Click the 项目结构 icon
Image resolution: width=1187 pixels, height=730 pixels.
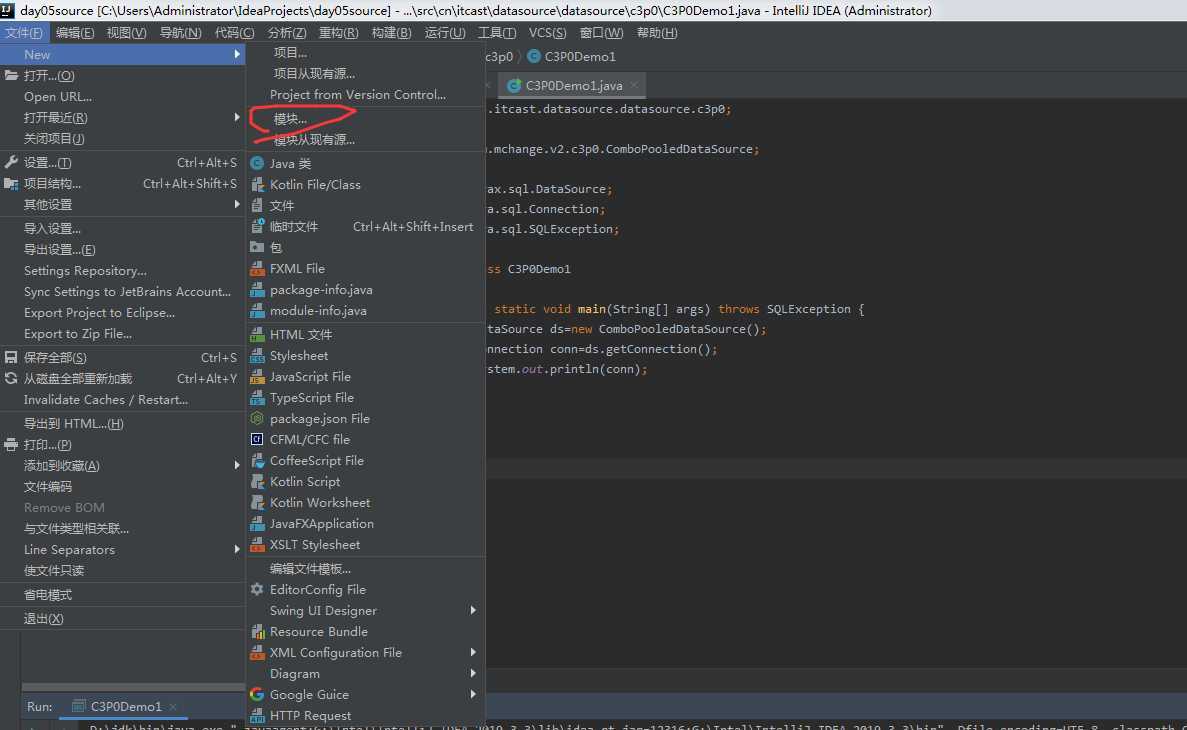11,184
